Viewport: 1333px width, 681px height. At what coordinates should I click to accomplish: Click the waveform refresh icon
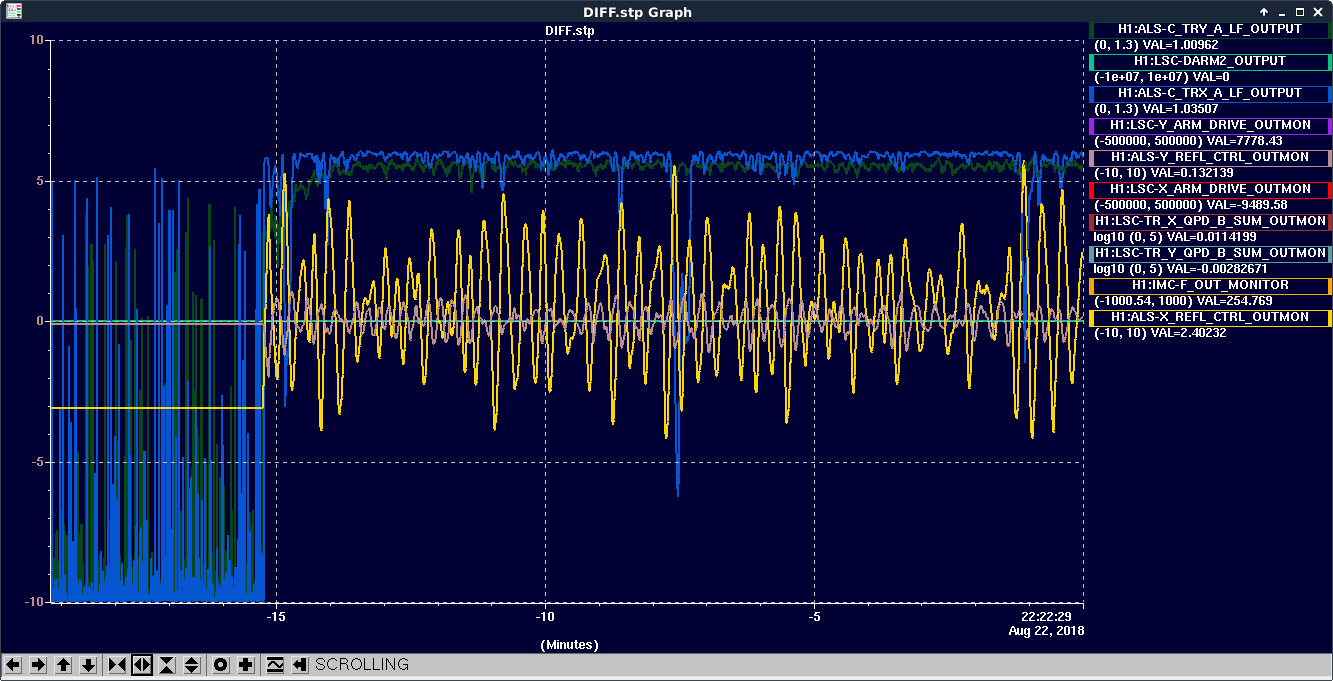click(275, 665)
